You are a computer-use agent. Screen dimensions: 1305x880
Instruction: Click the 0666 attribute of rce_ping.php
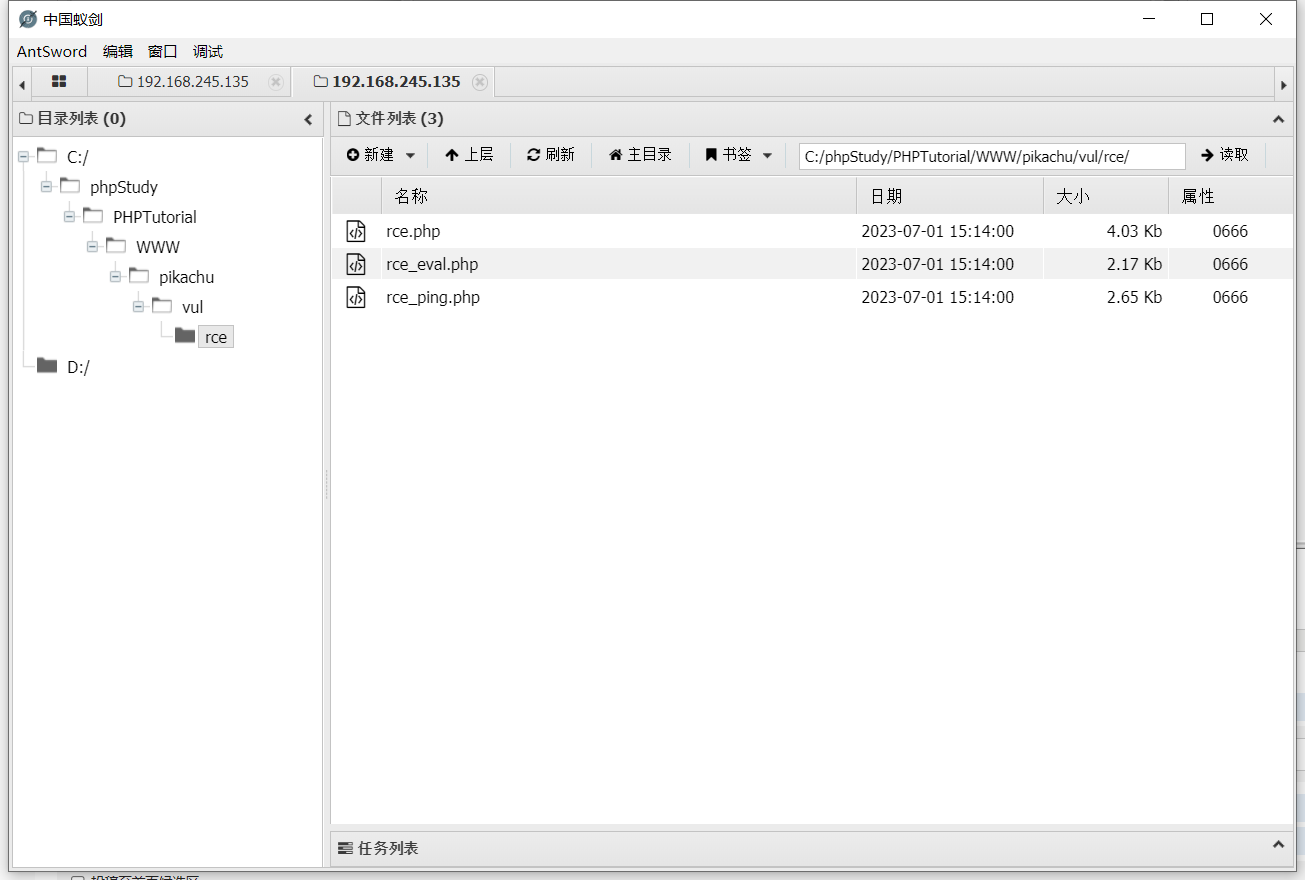click(x=1230, y=297)
